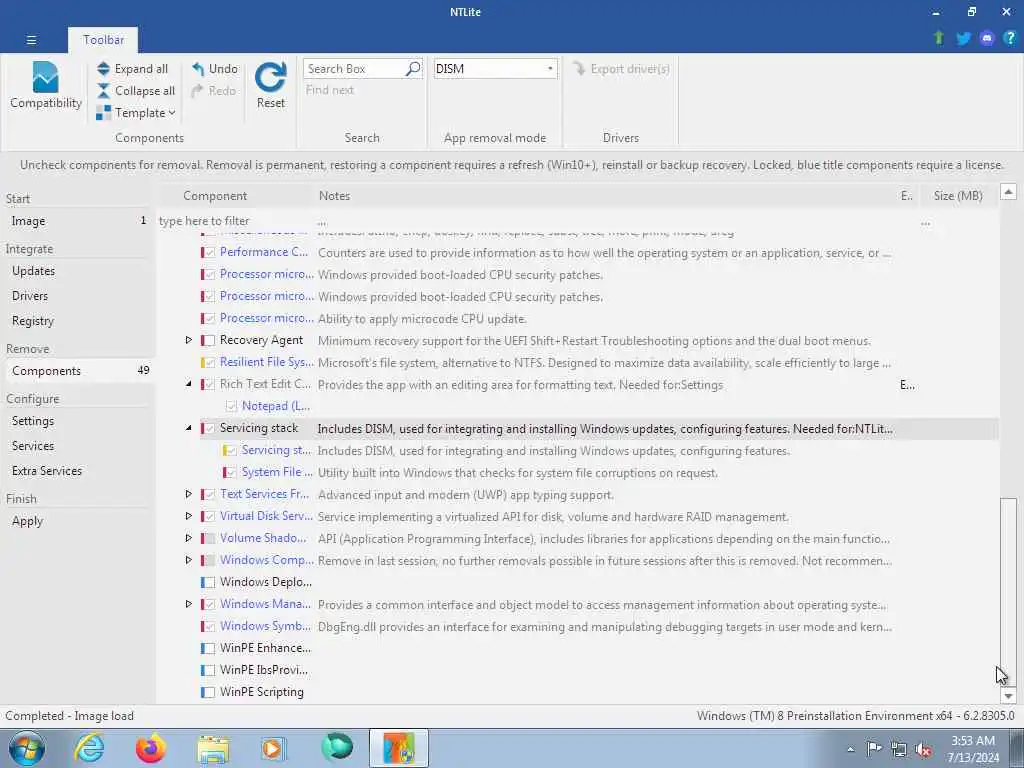Expand the Text Services Framework node
This screenshot has width=1024, height=768.
[189, 494]
